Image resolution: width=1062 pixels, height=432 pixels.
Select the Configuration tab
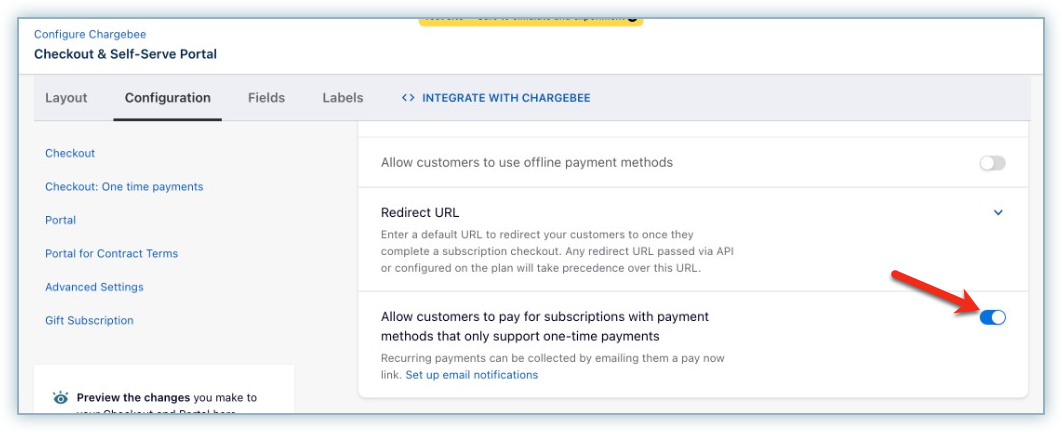pyautogui.click(x=167, y=98)
